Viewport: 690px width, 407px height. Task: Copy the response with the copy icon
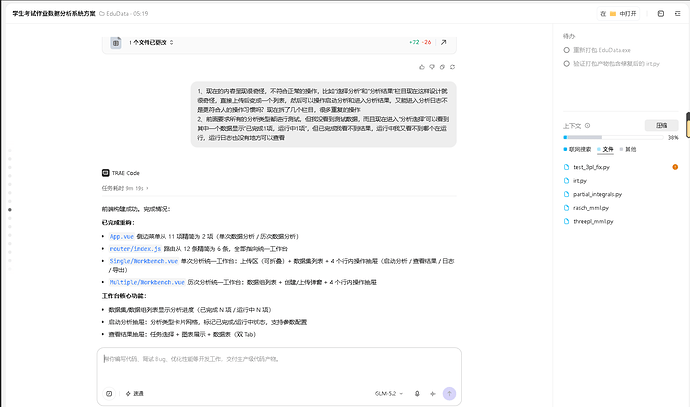(442, 67)
